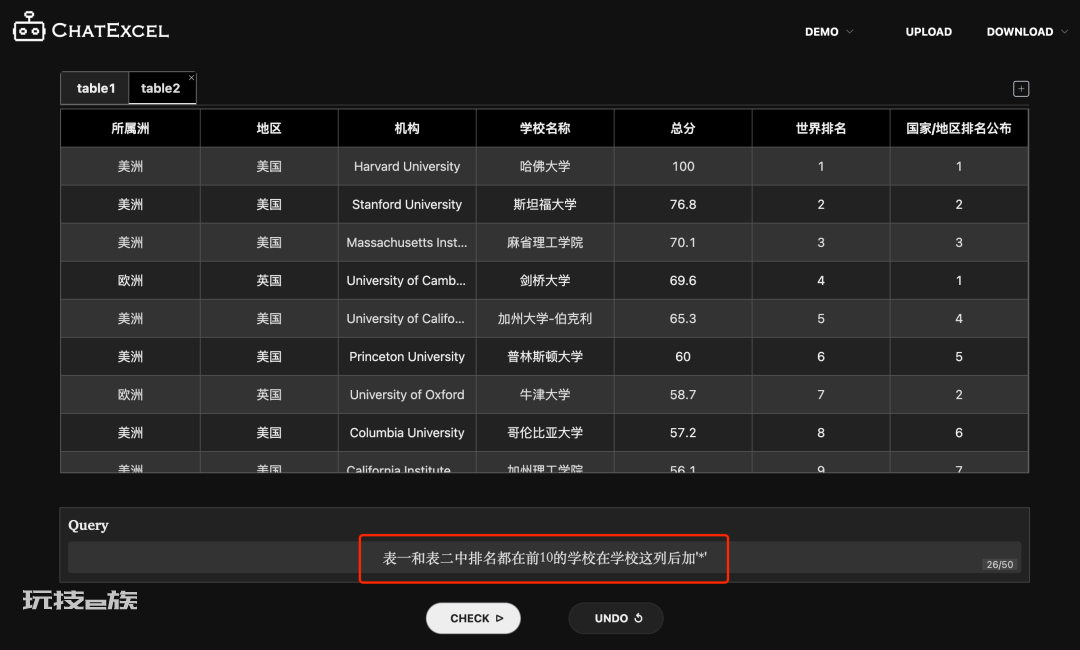Screen dimensions: 1080x650
Task: Select the University of Califo... cell
Action: 407,319
